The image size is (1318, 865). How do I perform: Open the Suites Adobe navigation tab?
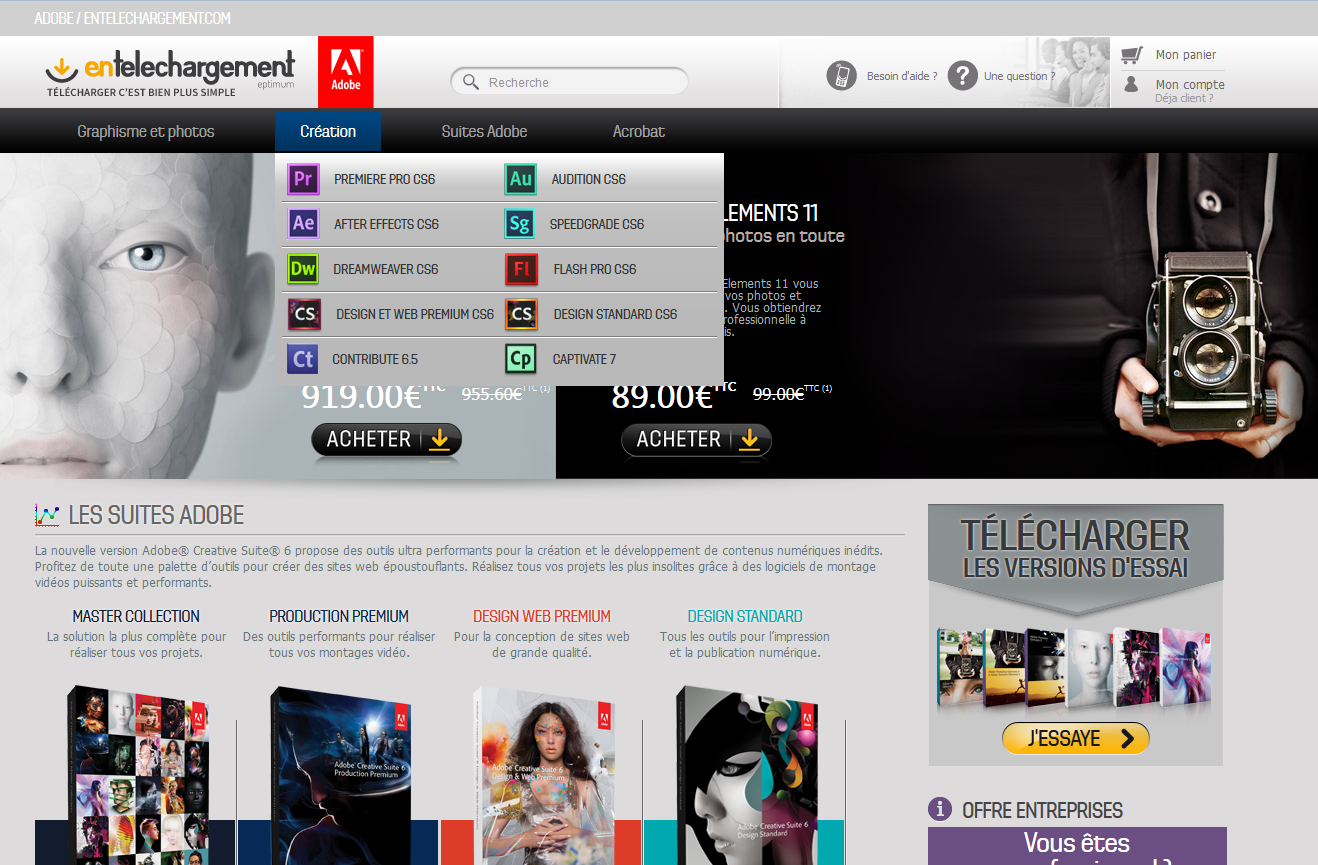[x=484, y=131]
